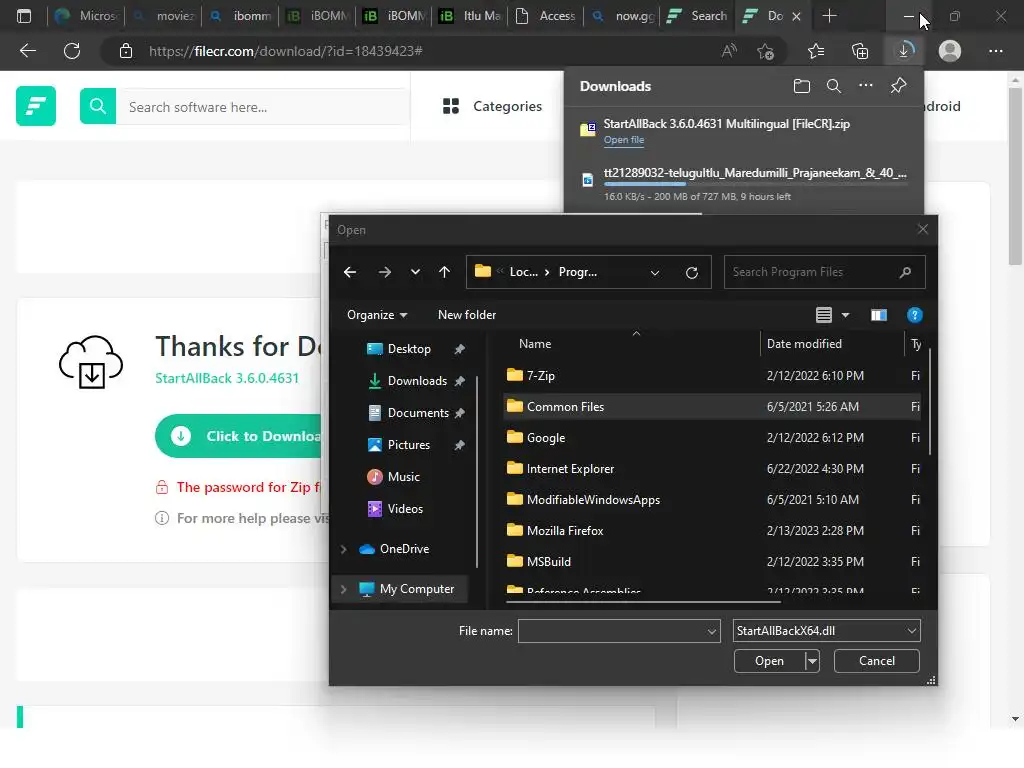Refresh the filecr page
The height and width of the screenshot is (768, 1024).
[72, 51]
